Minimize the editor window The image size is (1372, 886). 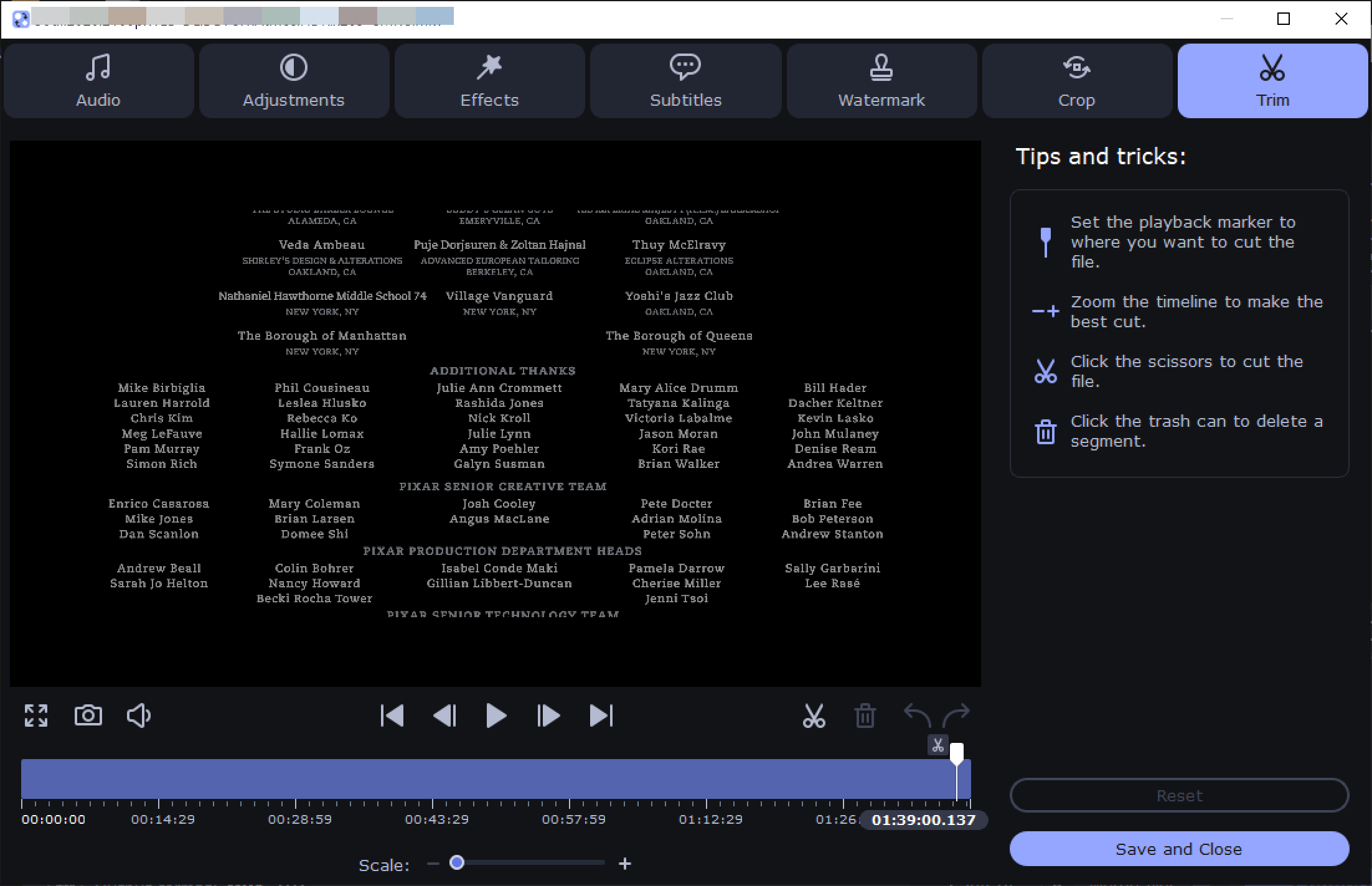1227,19
